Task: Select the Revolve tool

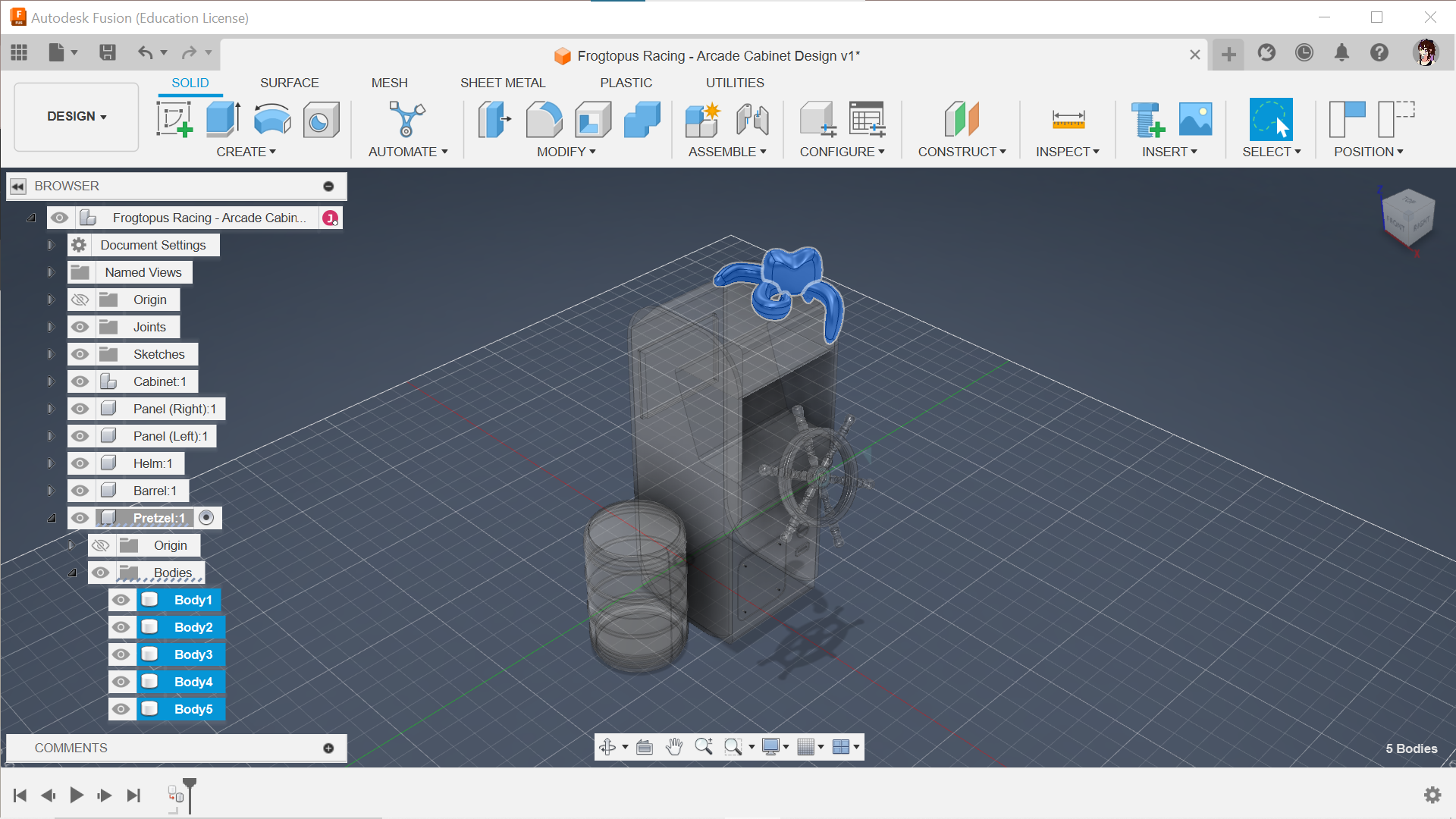Action: click(272, 119)
